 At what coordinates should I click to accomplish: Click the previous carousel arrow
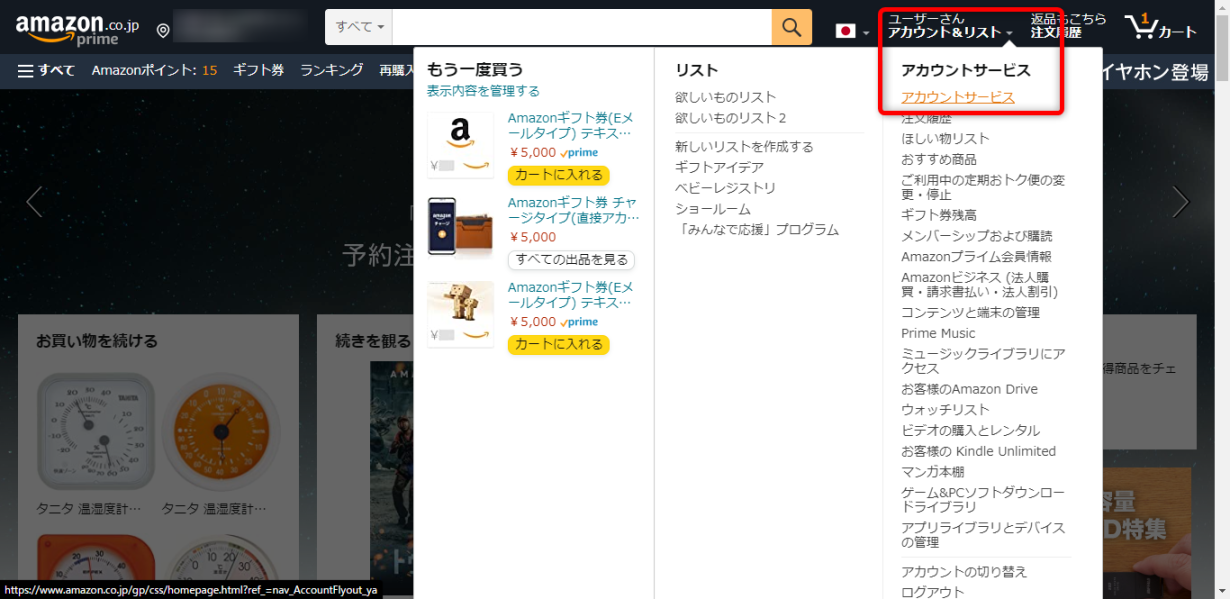tap(34, 202)
